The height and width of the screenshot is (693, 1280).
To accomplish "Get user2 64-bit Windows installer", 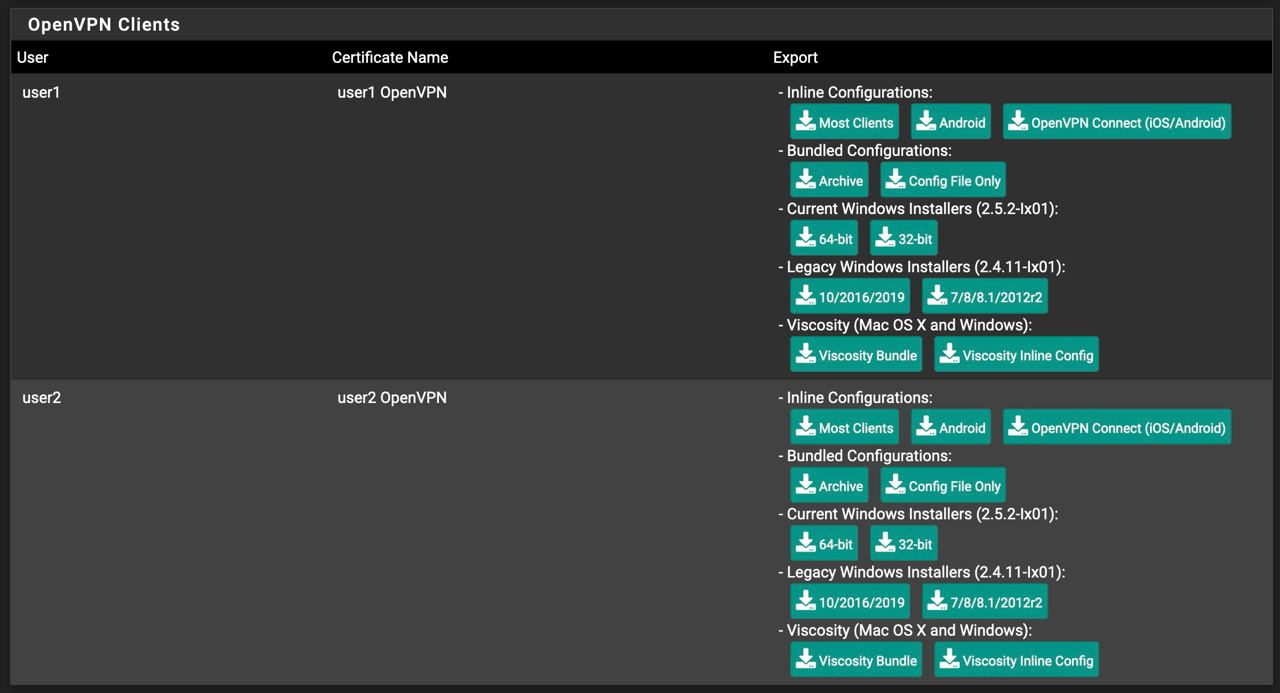I will tap(824, 543).
